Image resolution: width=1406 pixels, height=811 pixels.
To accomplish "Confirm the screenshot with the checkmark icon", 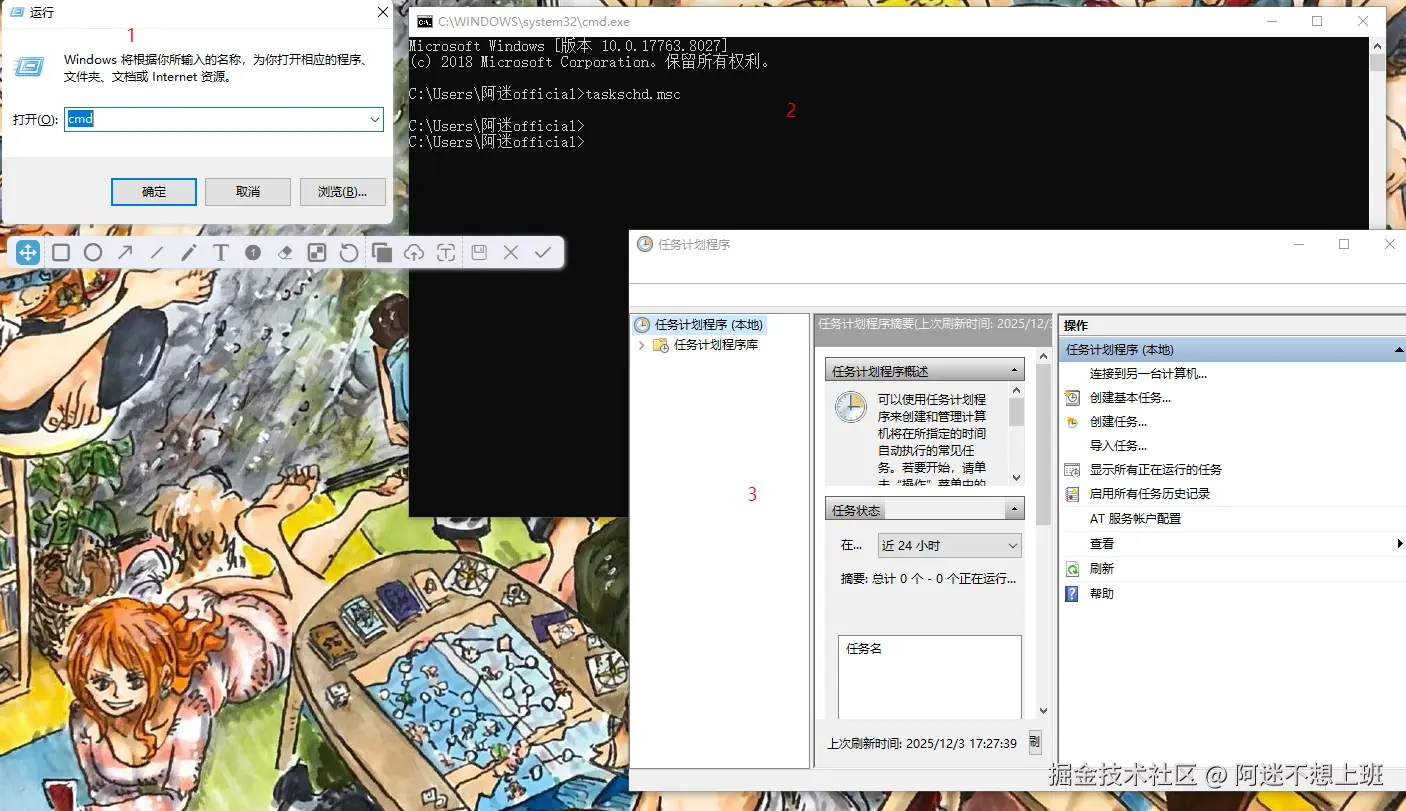I will 543,253.
